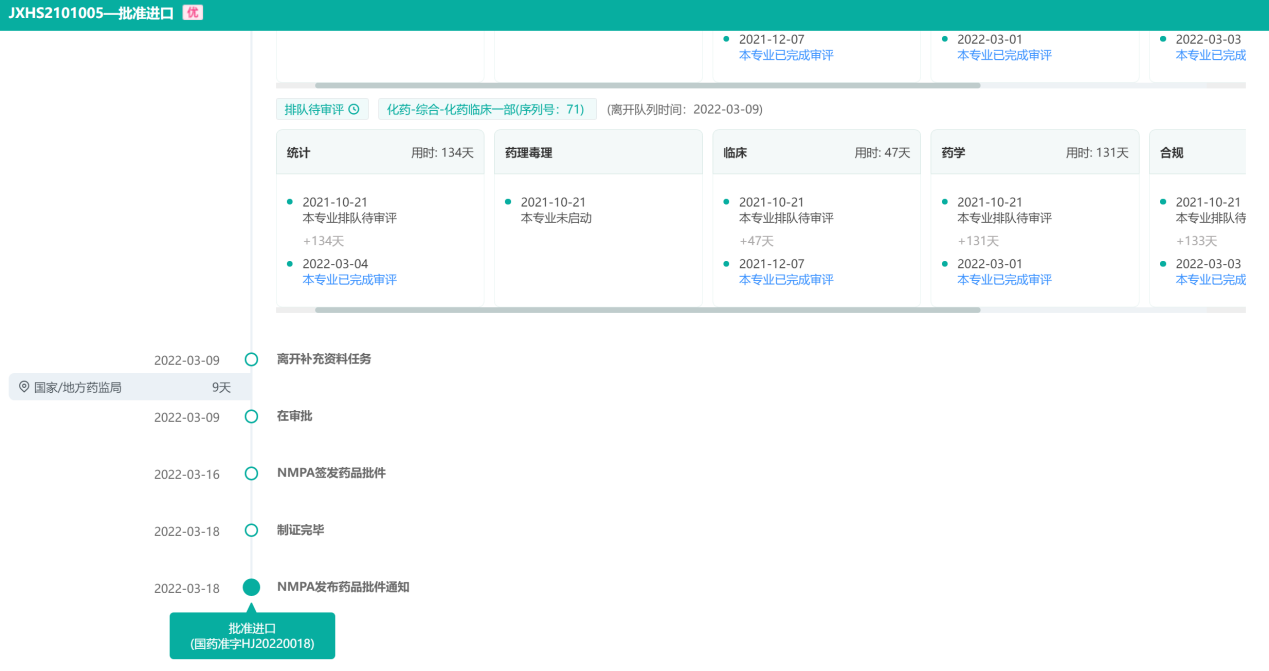This screenshot has width=1269, height=671.
Task: Open 本专业已完成审评 link dated 2022-03-04 in 统计
Action: pos(349,280)
